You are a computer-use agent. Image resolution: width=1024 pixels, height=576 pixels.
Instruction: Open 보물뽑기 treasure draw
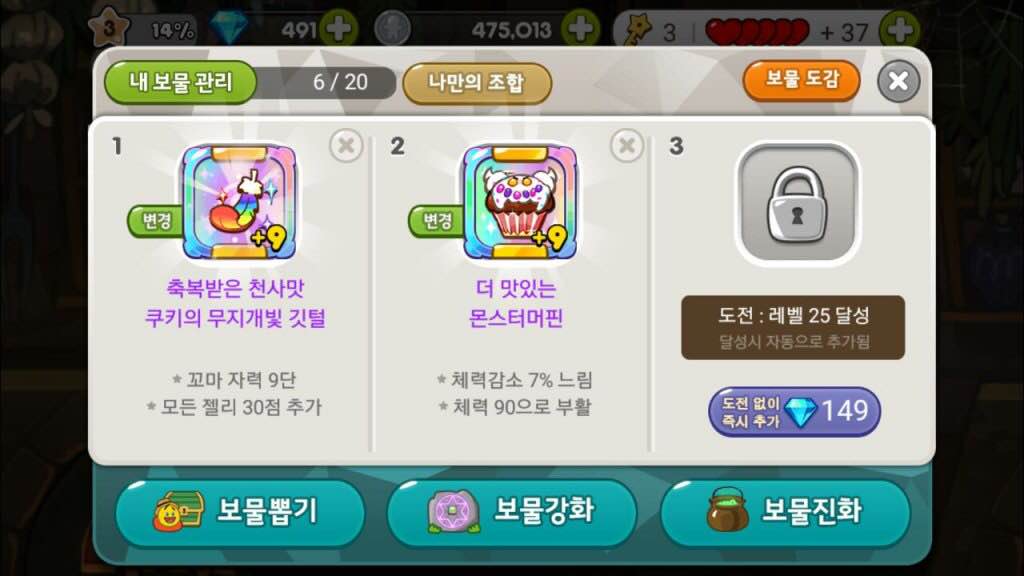coord(240,511)
